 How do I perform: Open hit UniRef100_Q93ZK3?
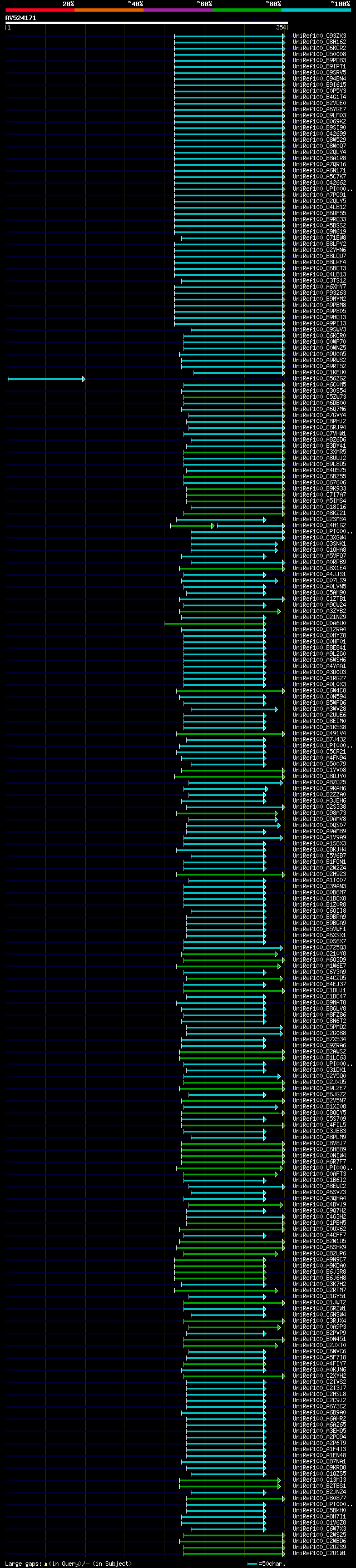point(319,36)
